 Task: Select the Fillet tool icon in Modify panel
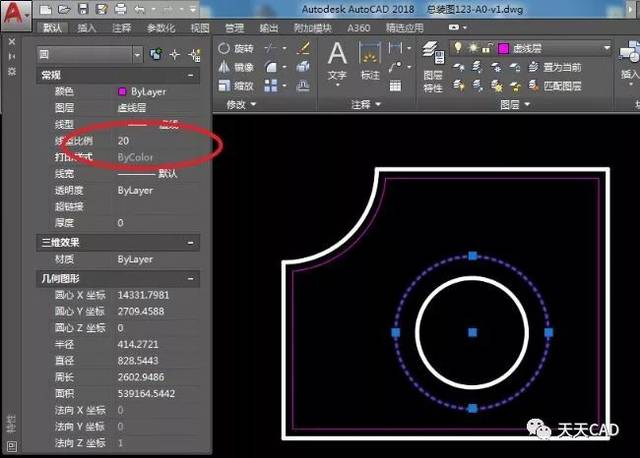coord(271,67)
